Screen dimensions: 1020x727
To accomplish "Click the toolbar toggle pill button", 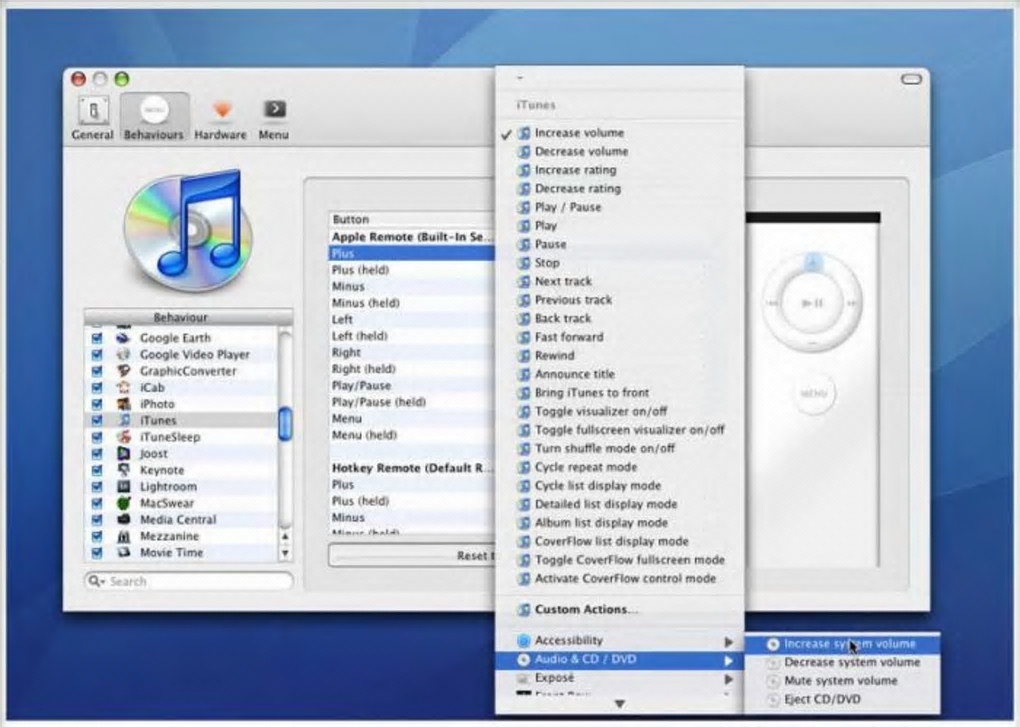I will coord(911,79).
